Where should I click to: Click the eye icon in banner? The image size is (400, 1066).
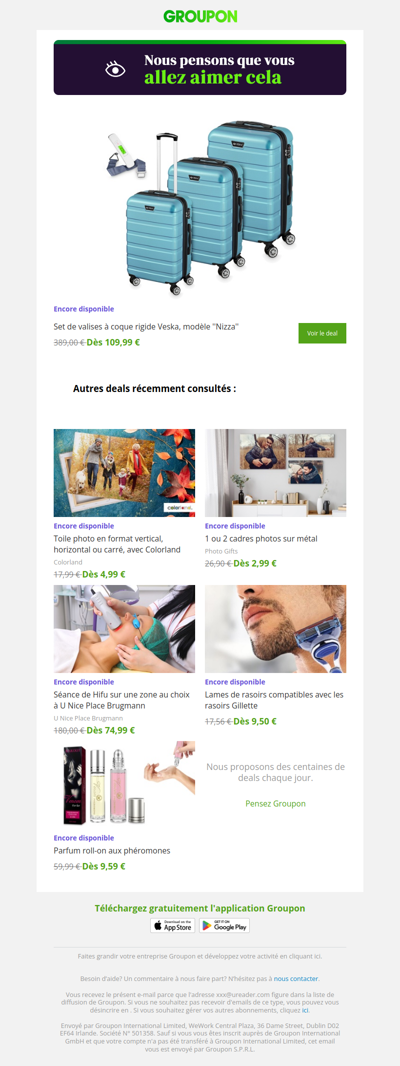tap(115, 69)
